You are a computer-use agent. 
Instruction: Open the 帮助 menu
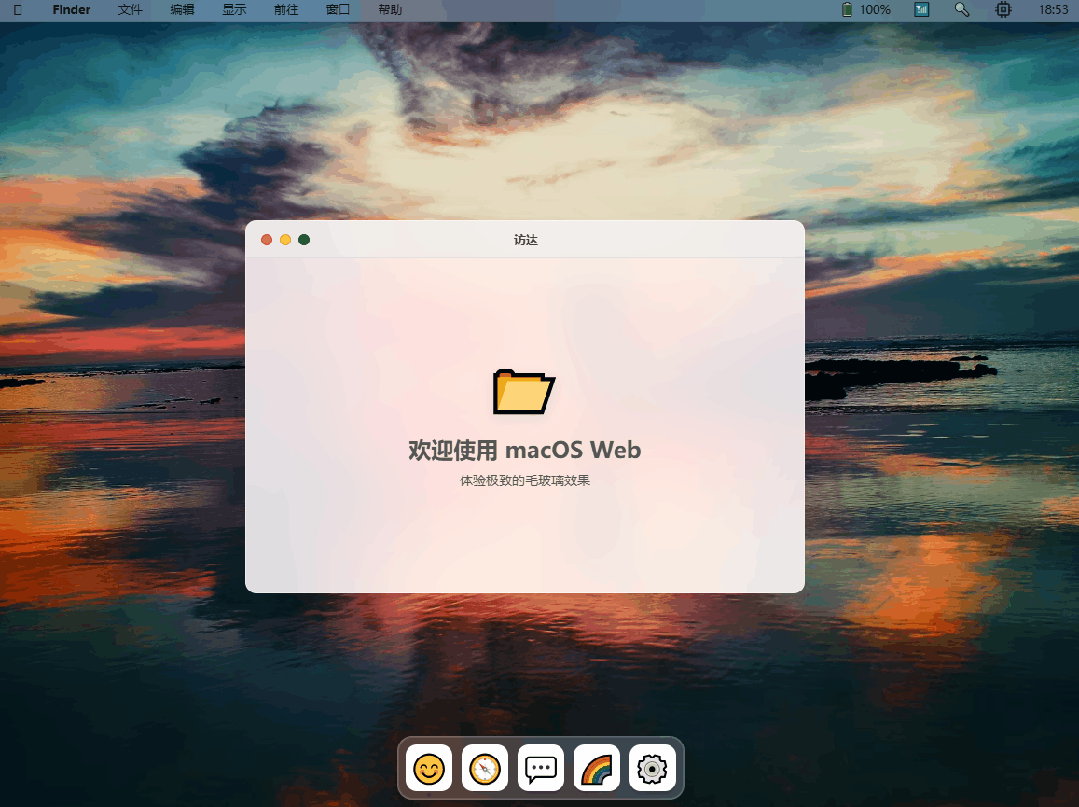(x=390, y=10)
